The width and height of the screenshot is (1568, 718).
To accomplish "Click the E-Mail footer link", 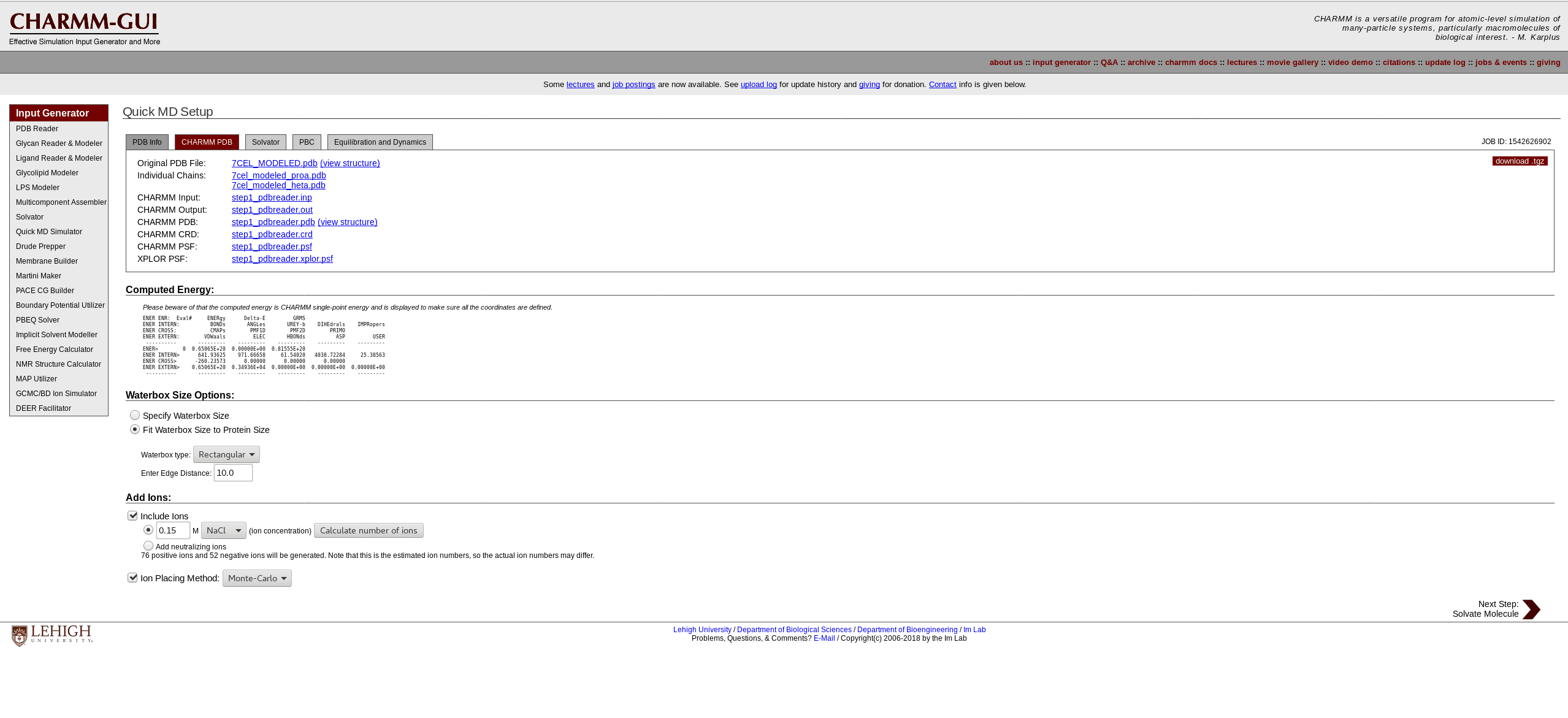I will click(824, 638).
